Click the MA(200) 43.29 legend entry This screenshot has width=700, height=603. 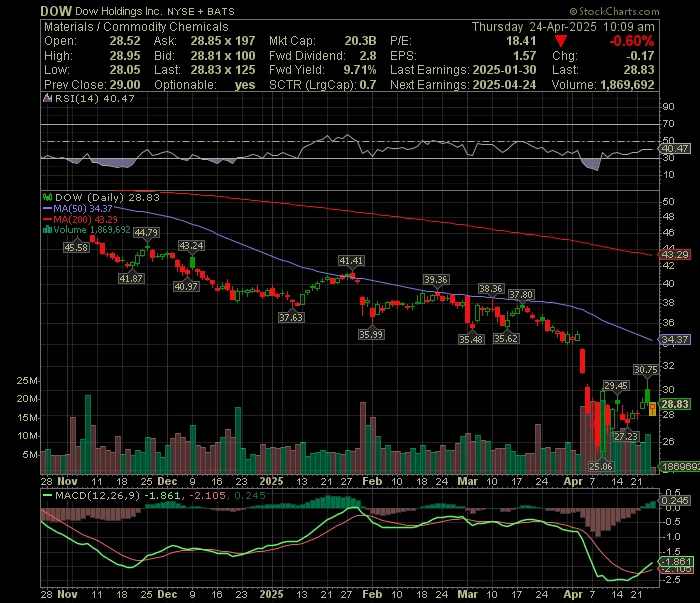pyautogui.click(x=80, y=220)
